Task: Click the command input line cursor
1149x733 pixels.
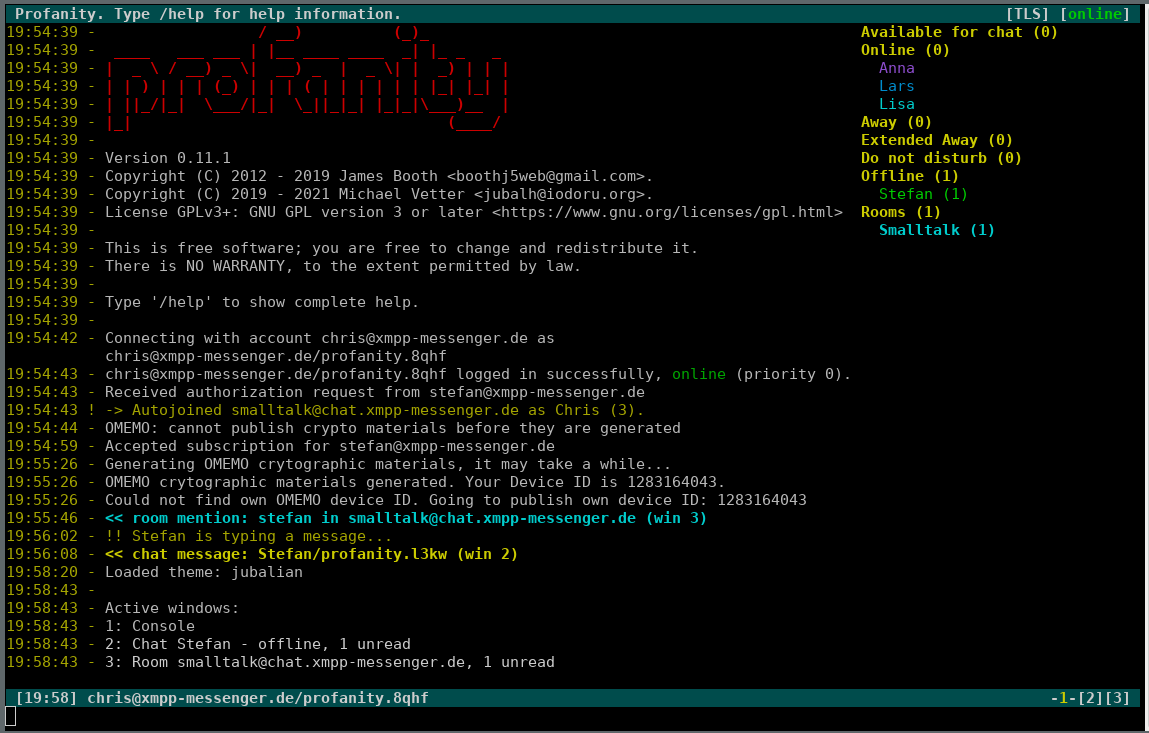Action: [x=10, y=716]
